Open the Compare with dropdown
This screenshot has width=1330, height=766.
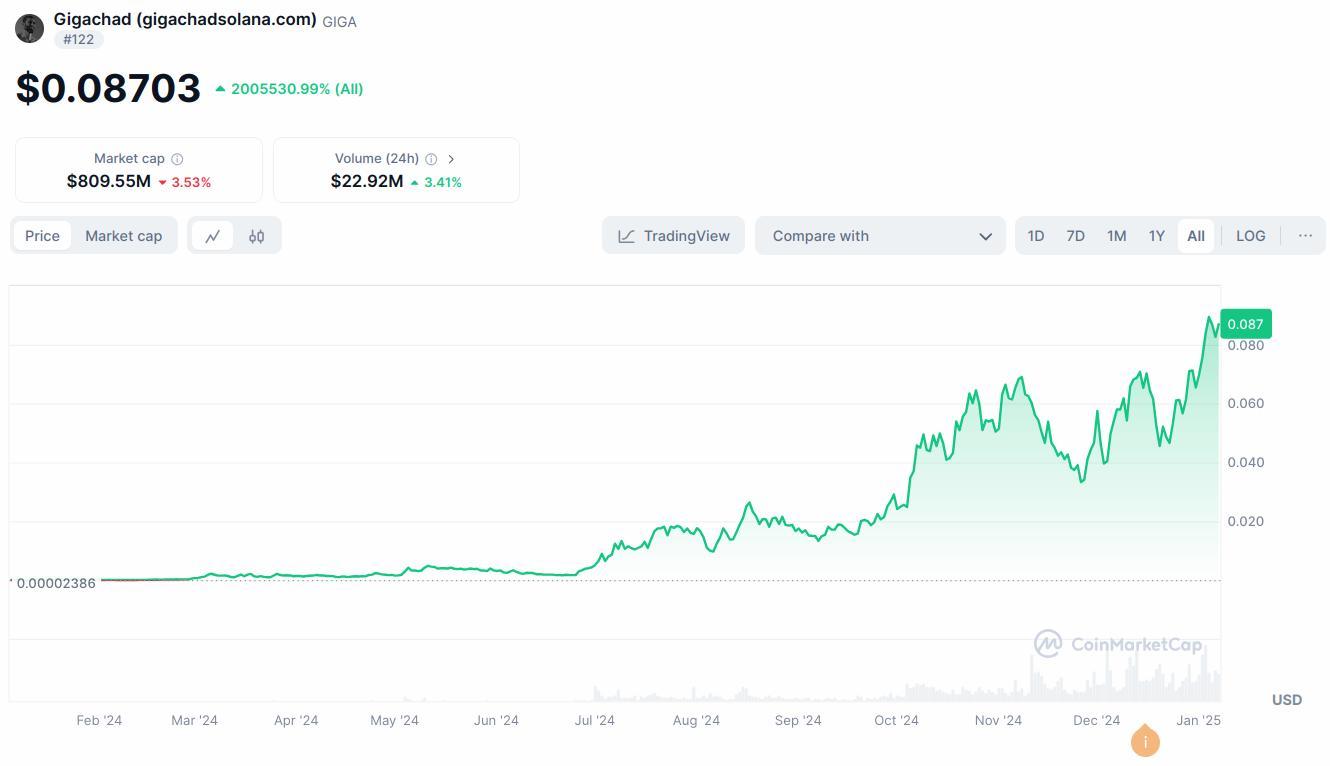879,235
